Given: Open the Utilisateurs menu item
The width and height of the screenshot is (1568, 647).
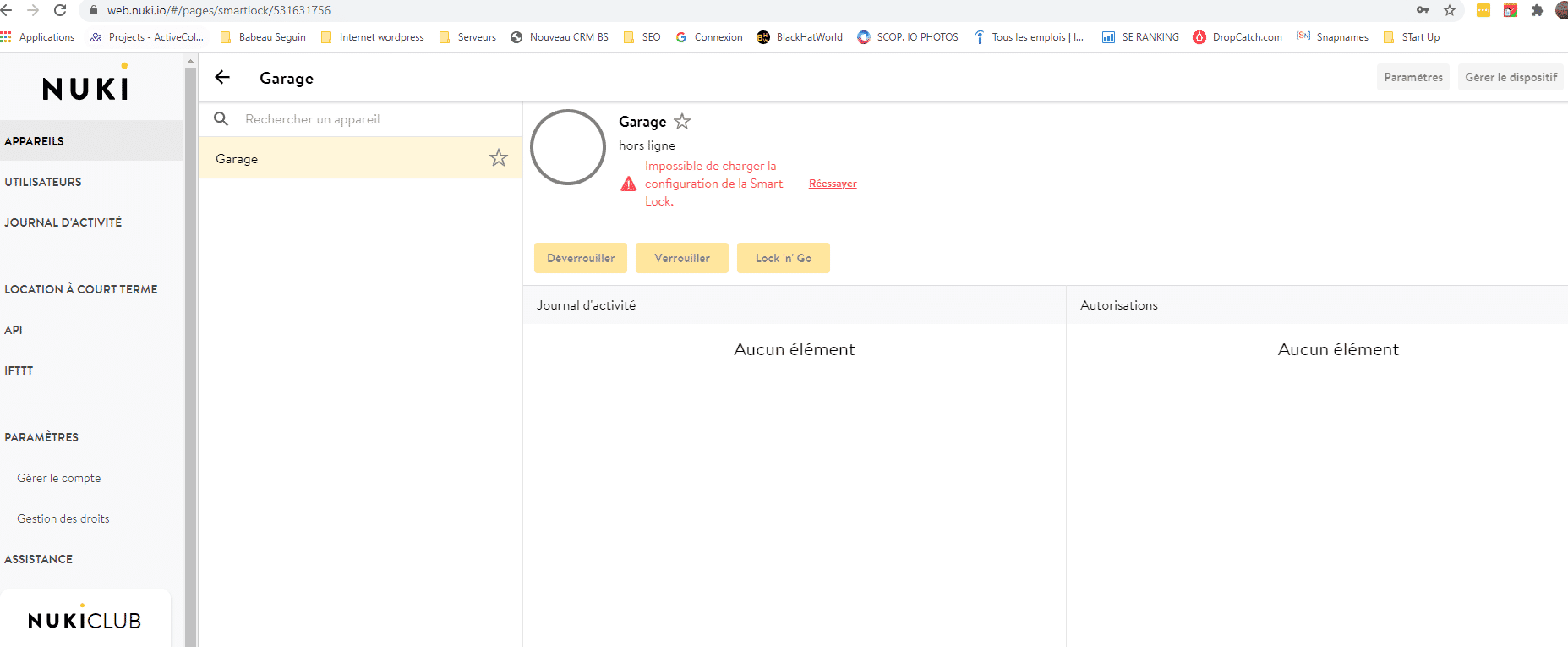Looking at the screenshot, I should [x=43, y=182].
